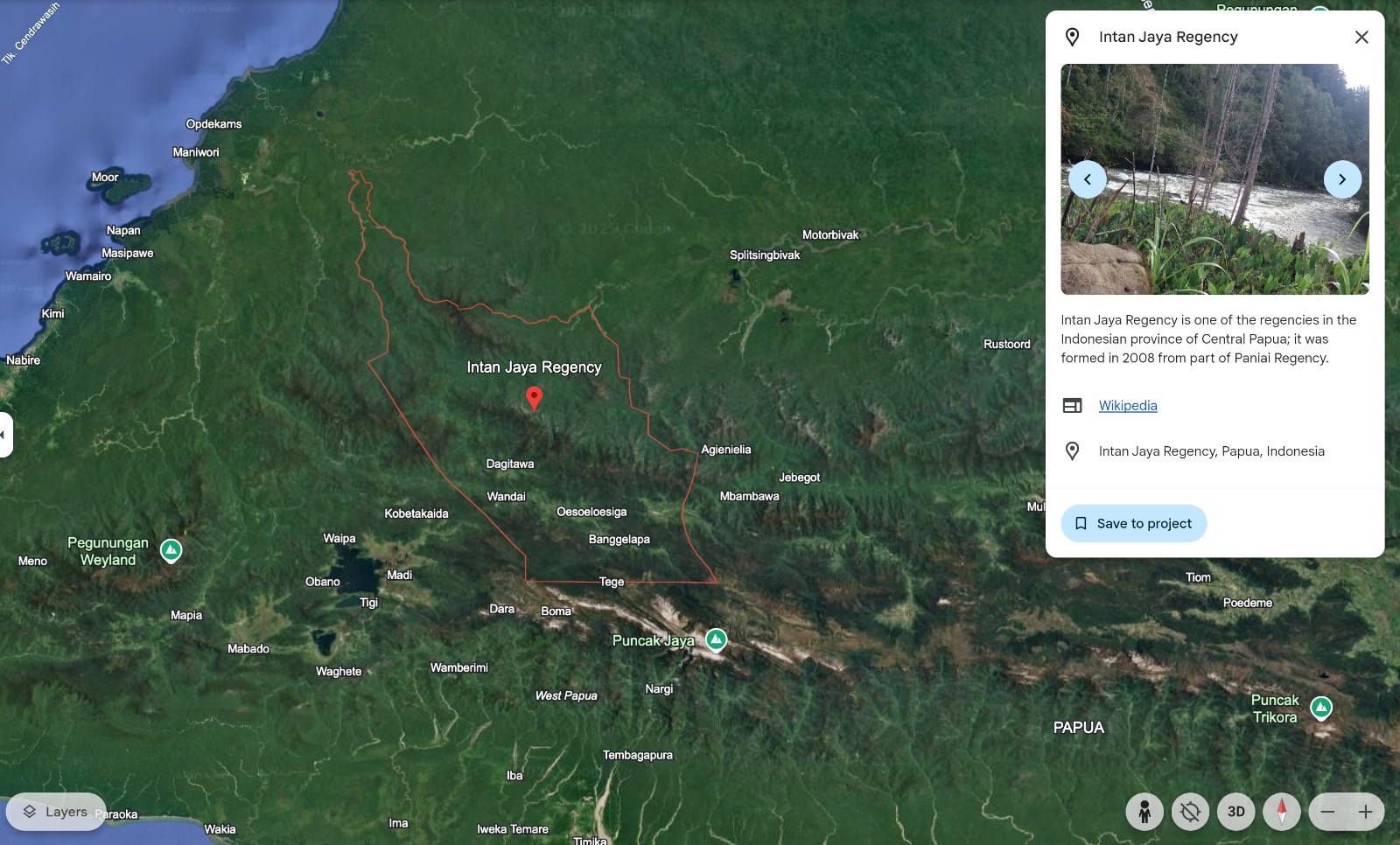Show previous photo in info card
The width and height of the screenshot is (1400, 845).
pos(1088,179)
